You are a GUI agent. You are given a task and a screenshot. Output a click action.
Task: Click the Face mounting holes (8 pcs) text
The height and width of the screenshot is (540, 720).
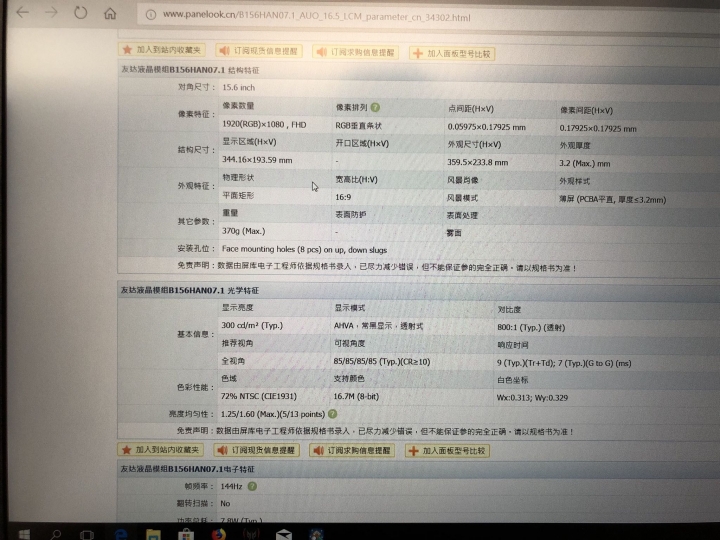[304, 249]
